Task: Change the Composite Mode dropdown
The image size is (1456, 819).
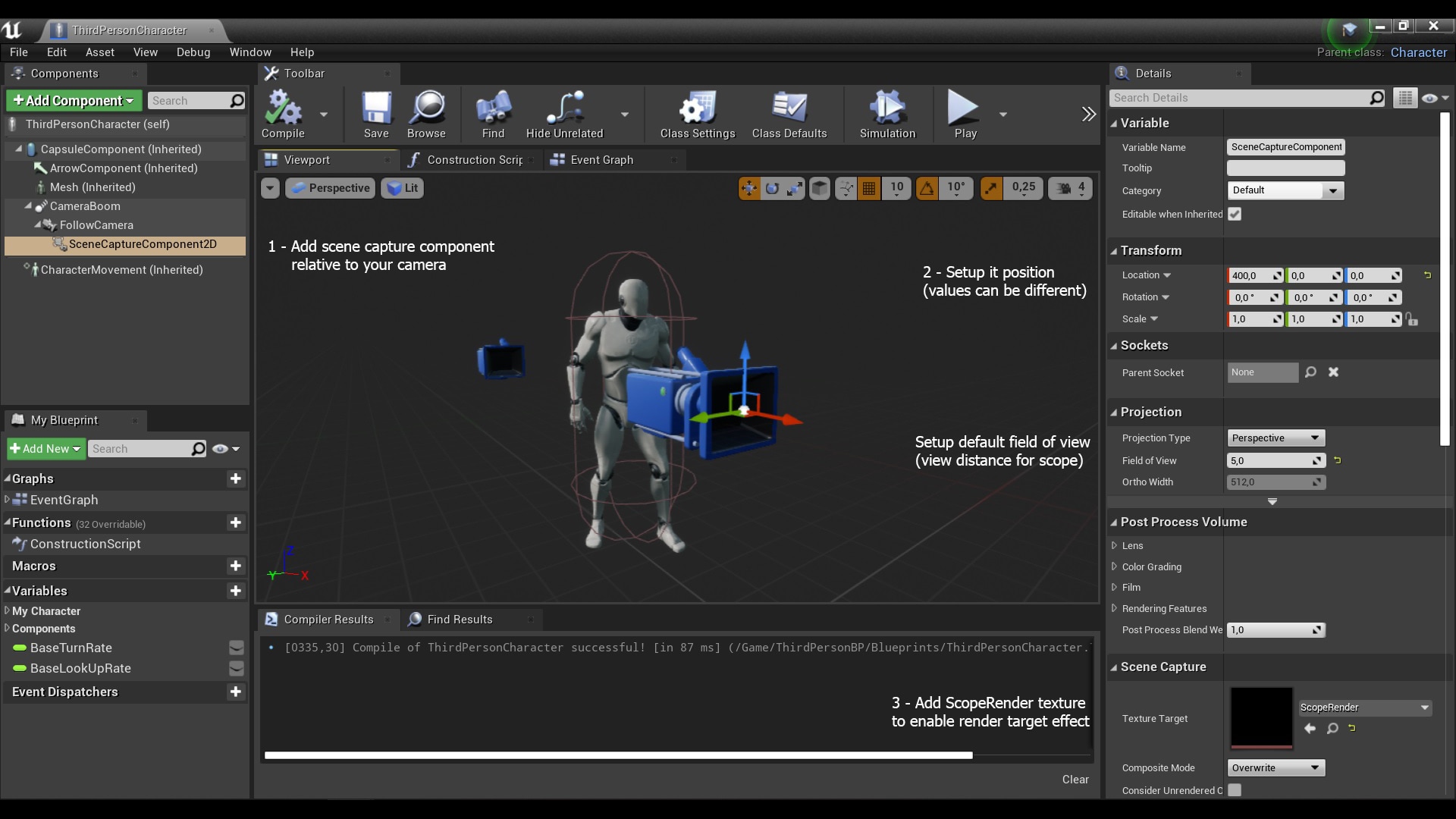Action: pos(1276,767)
